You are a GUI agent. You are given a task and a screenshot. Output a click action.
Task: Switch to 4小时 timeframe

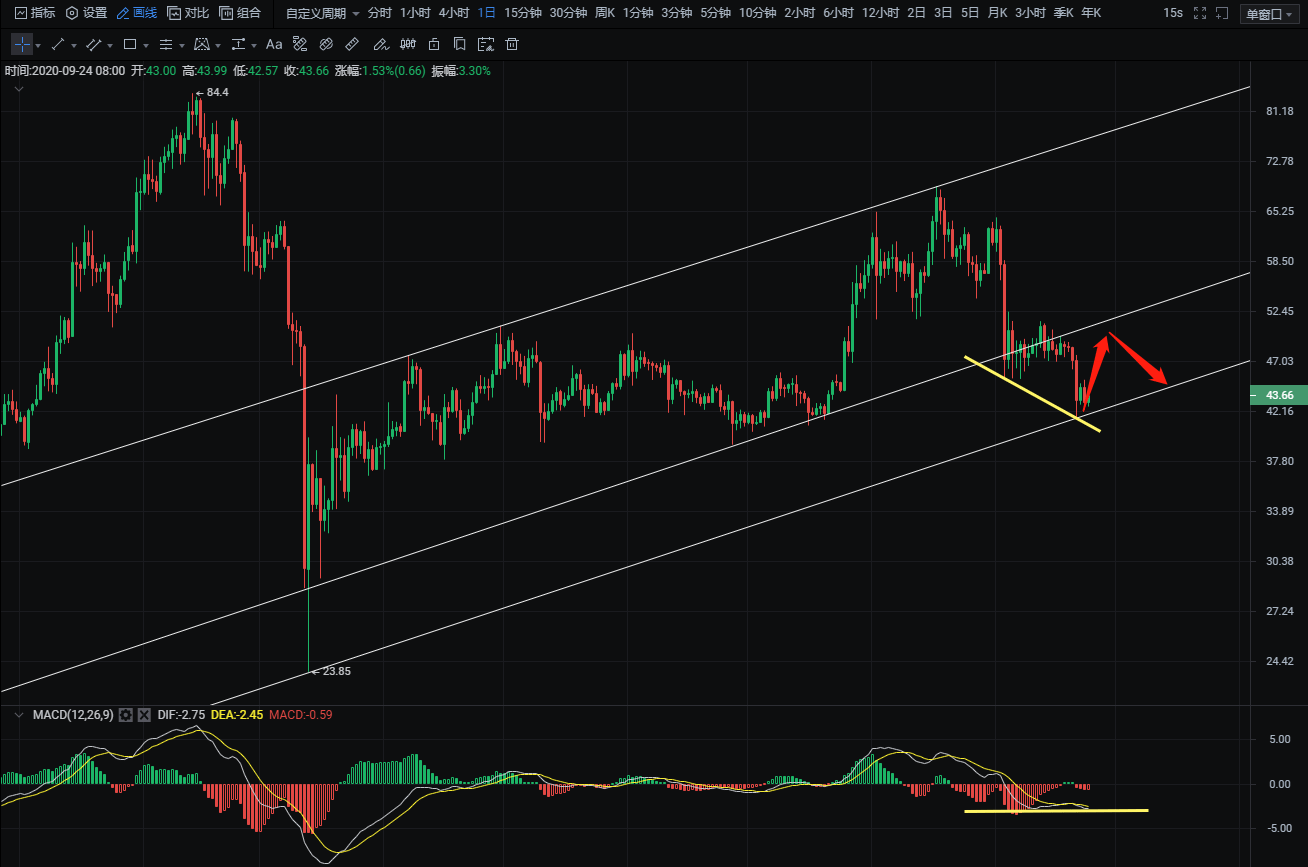click(x=454, y=13)
